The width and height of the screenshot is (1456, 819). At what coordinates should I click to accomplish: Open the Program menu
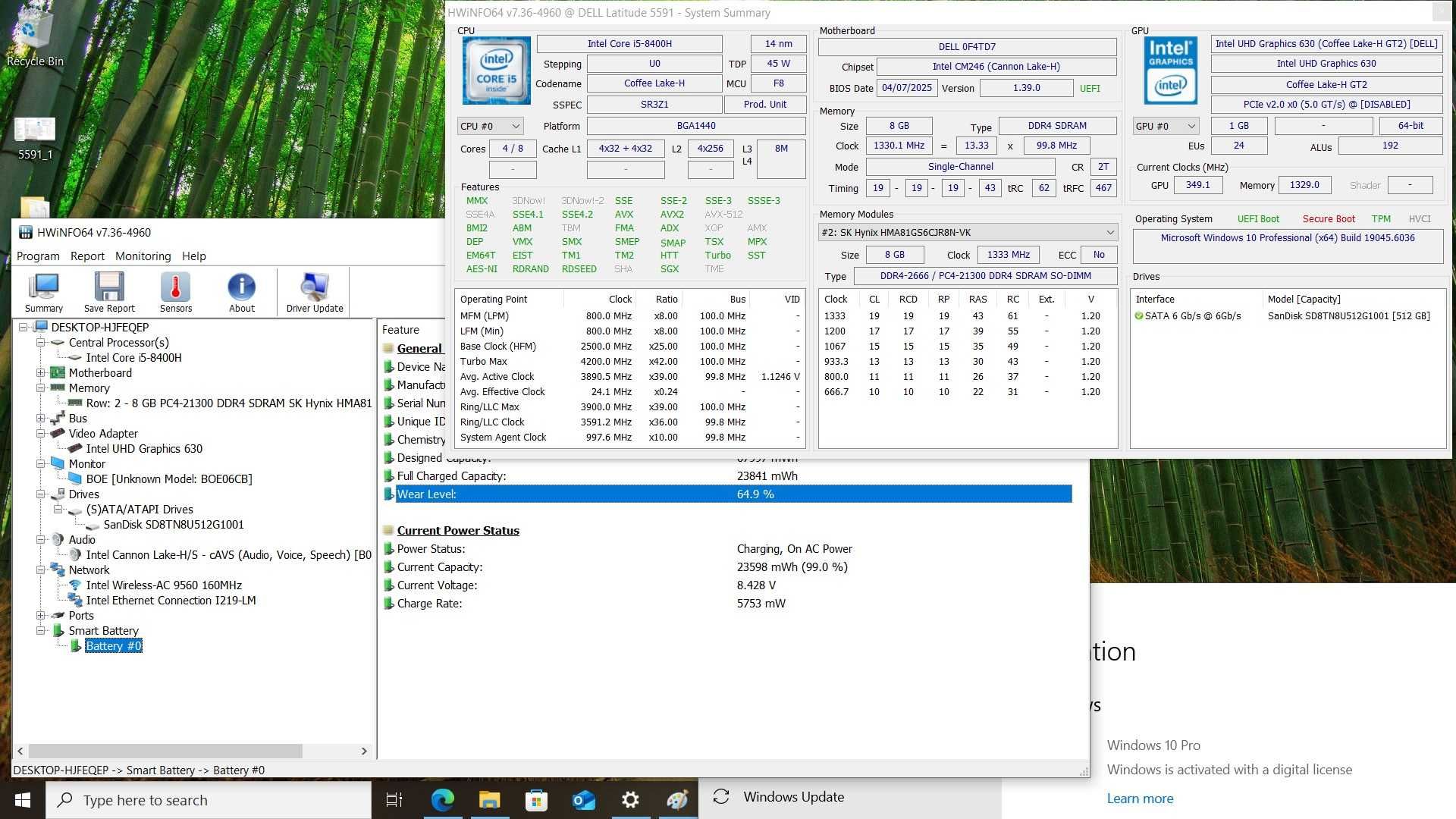click(x=38, y=256)
